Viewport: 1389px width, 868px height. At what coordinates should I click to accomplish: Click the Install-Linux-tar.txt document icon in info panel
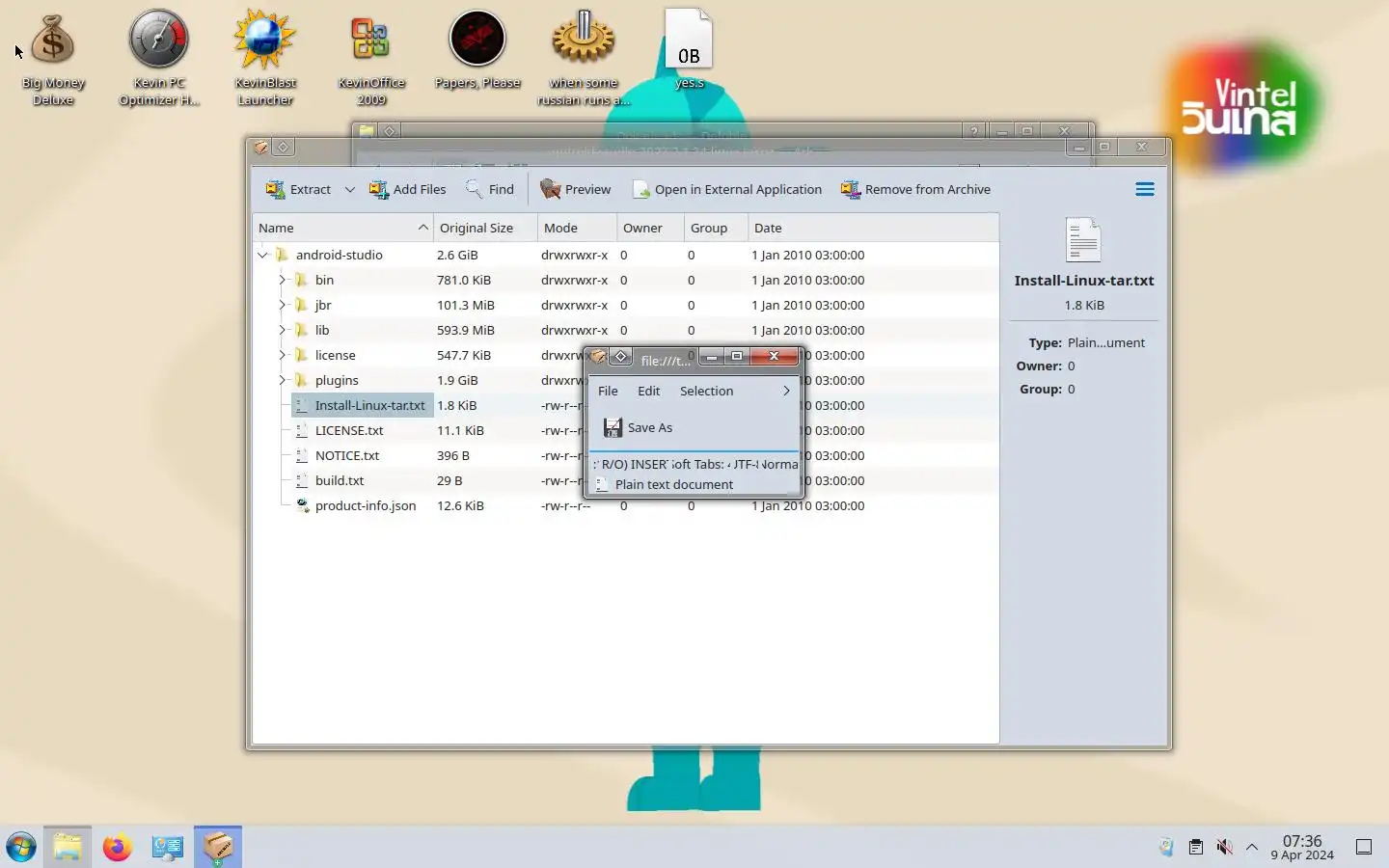pyautogui.click(x=1083, y=239)
